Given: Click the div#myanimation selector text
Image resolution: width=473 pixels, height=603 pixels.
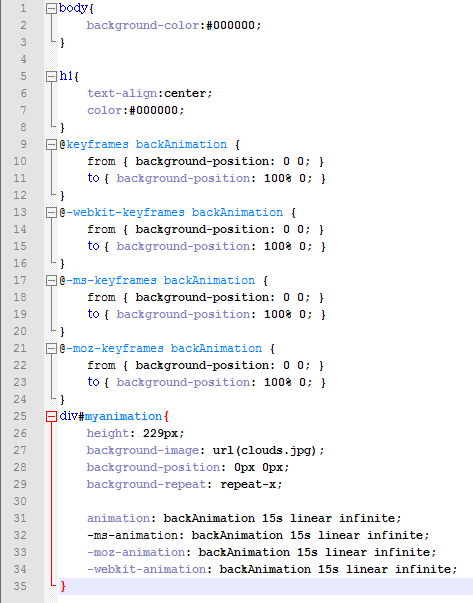Looking at the screenshot, I should pos(110,416).
